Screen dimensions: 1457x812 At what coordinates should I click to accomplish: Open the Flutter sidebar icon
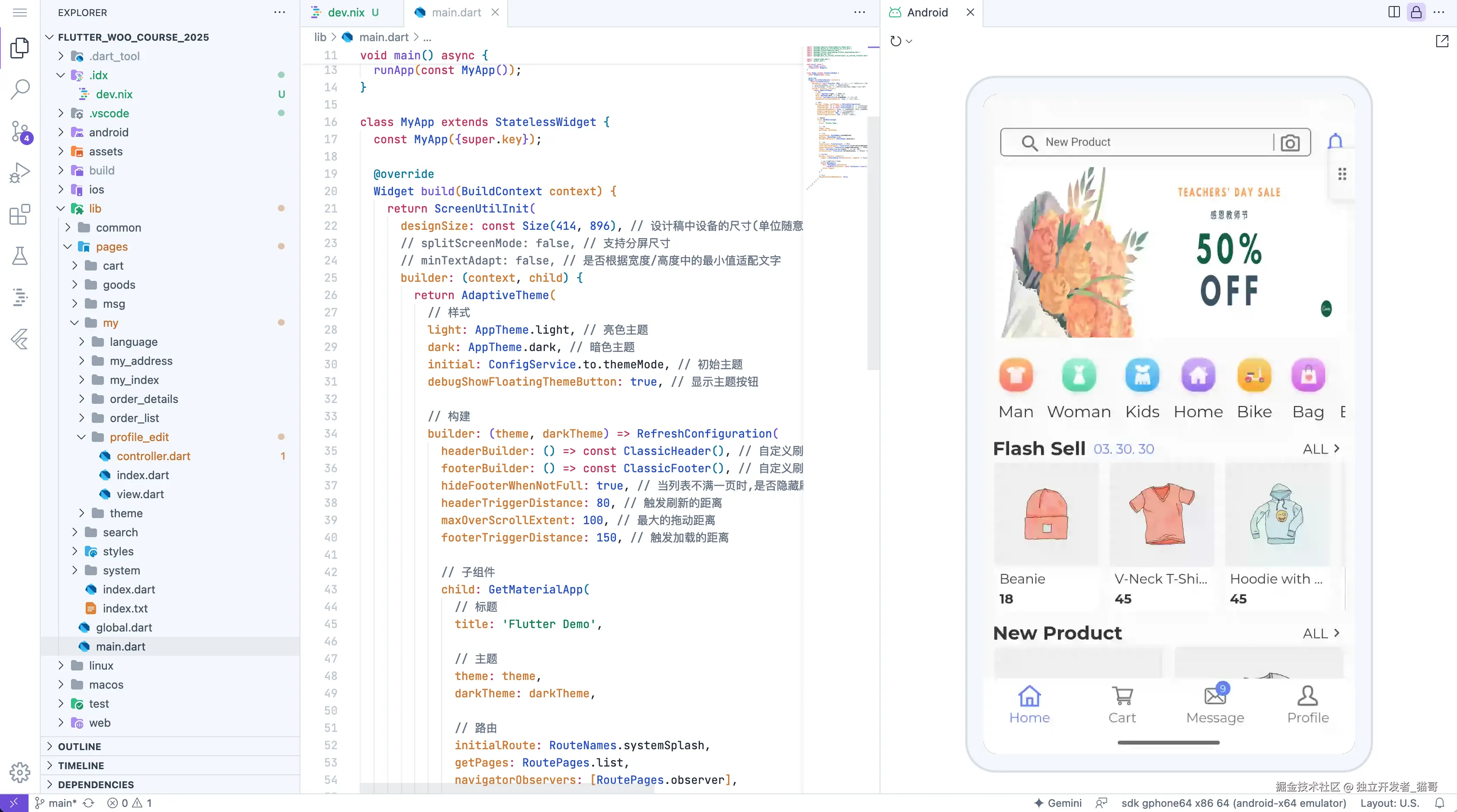pos(20,339)
